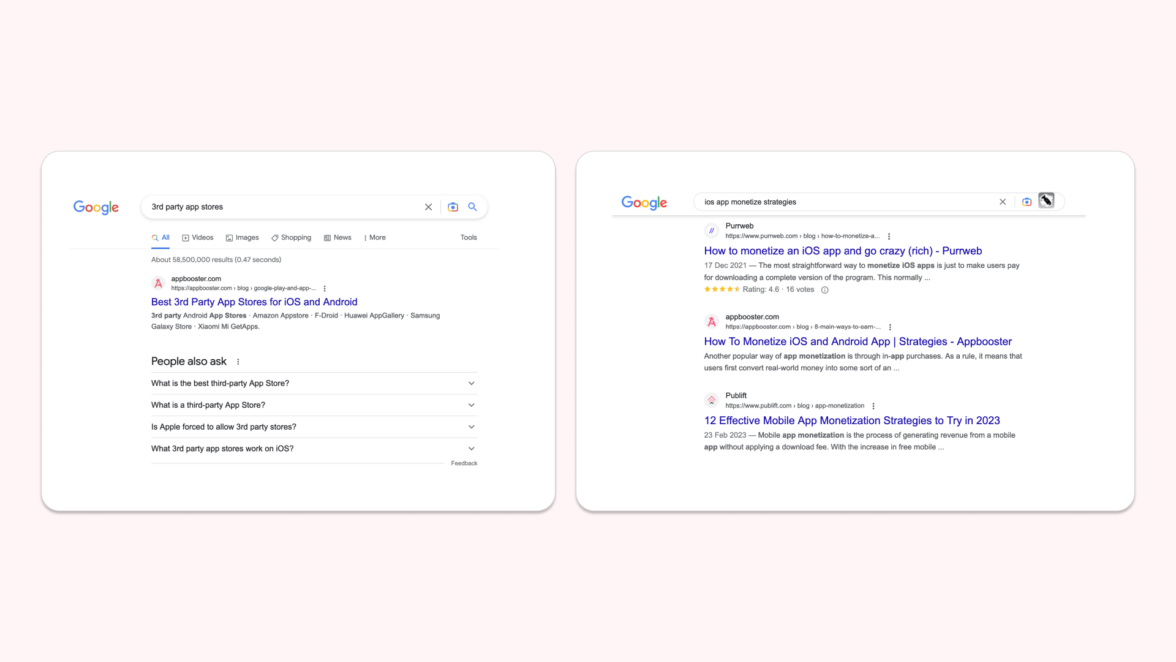Open the search Tools option
The height and width of the screenshot is (662, 1176).
click(x=469, y=238)
